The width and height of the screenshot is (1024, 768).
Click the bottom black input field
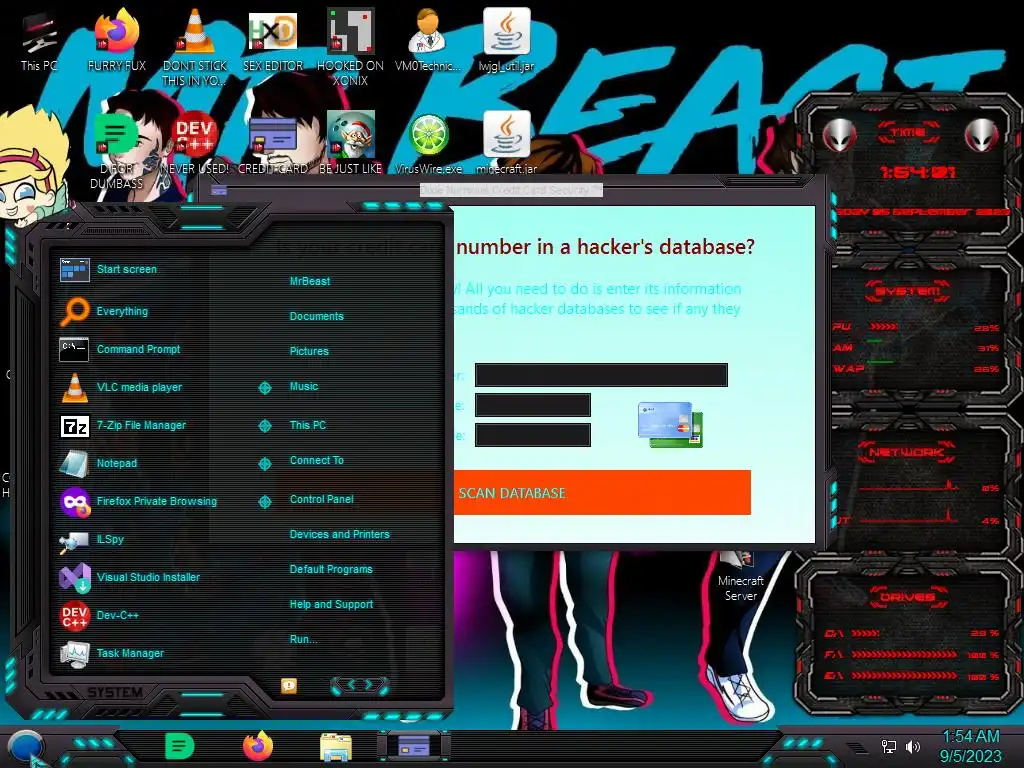click(533, 435)
